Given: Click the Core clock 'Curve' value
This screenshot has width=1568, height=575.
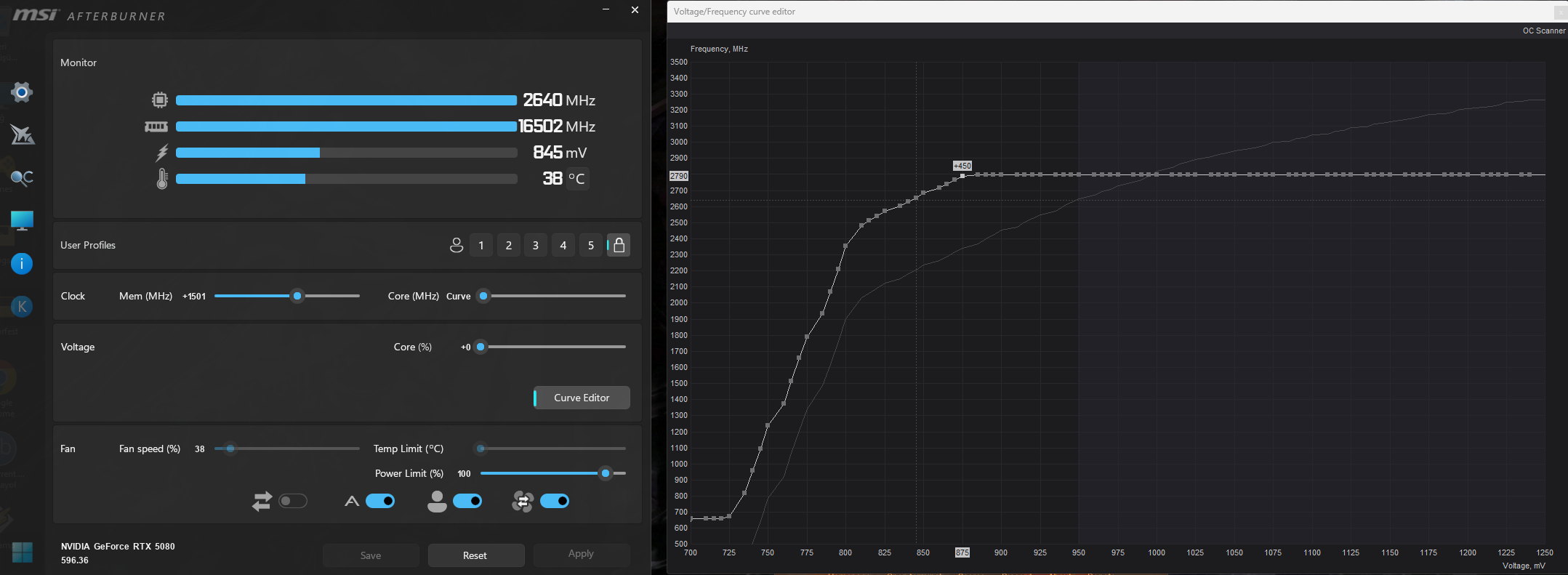Looking at the screenshot, I should coord(459,297).
